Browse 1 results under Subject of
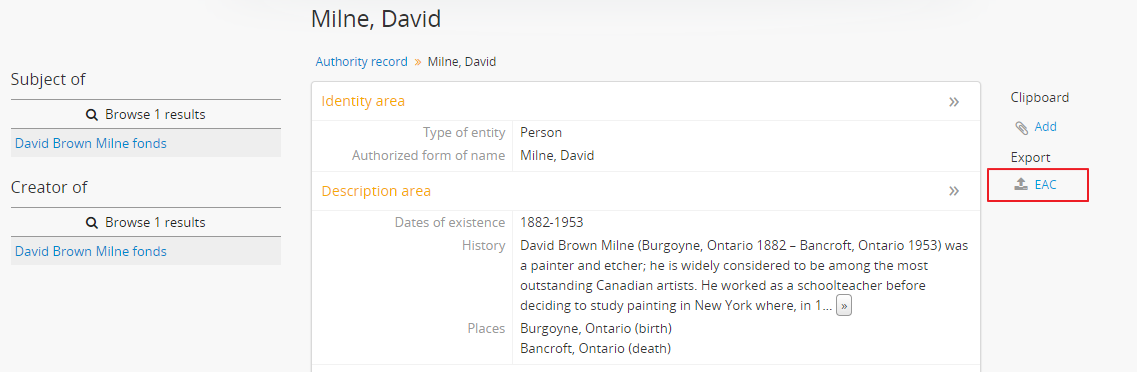The image size is (1137, 372). (146, 115)
